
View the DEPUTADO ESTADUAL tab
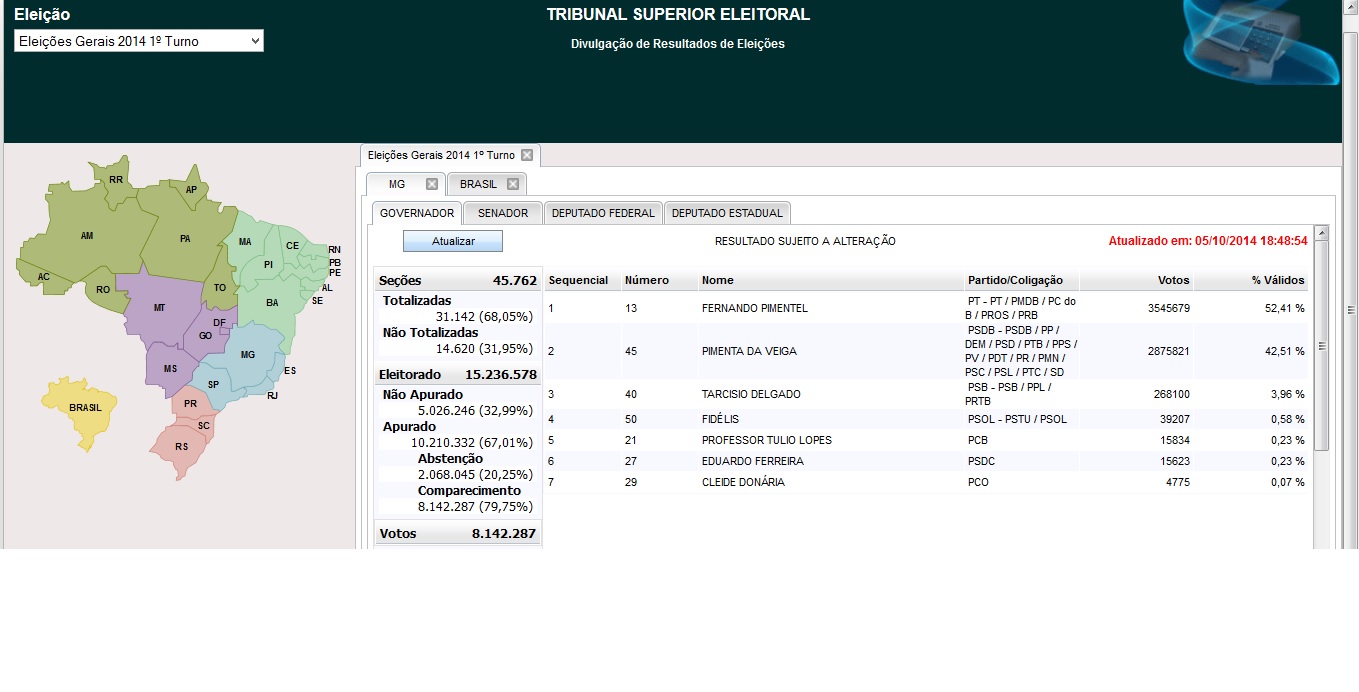point(728,213)
